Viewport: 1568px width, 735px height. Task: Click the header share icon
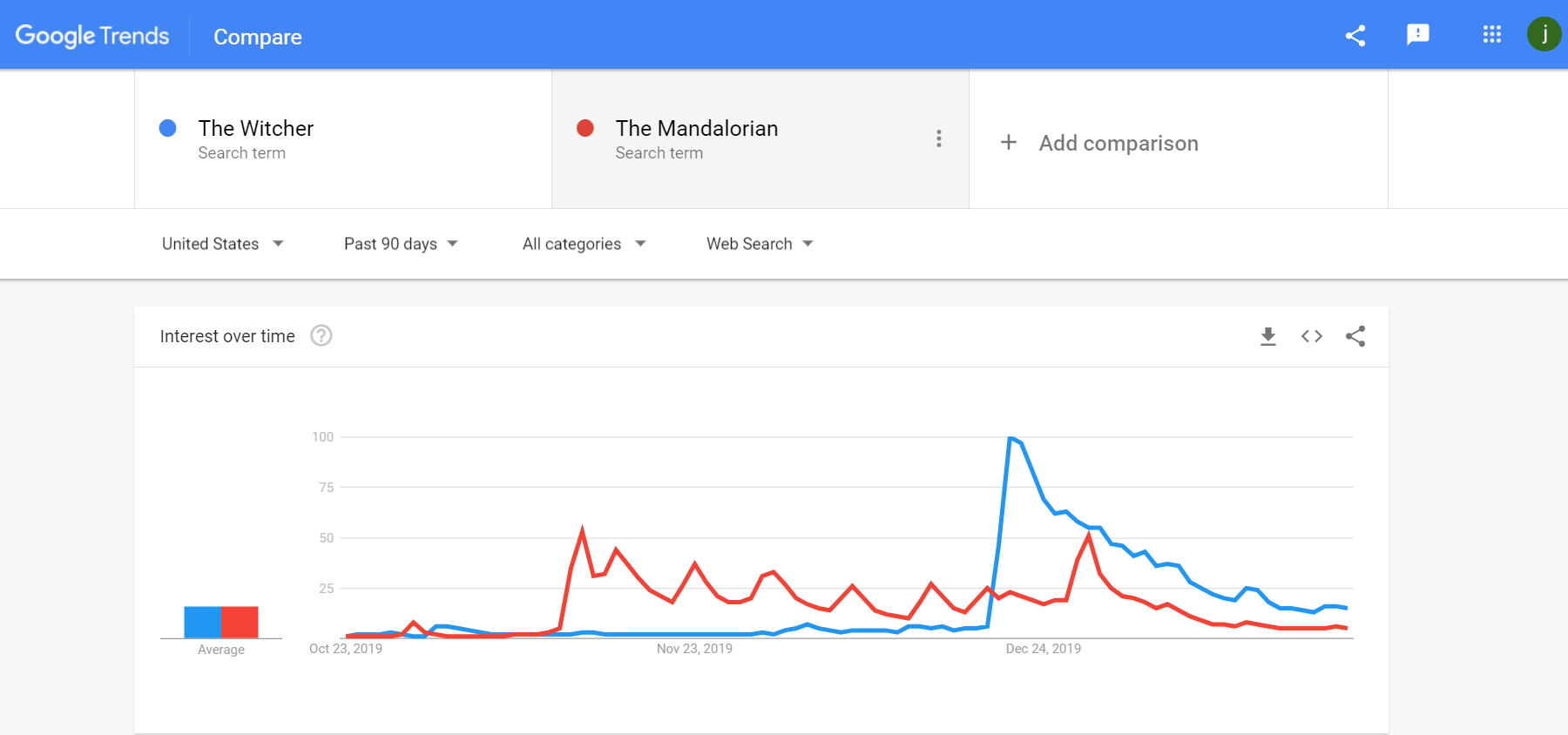1355,35
